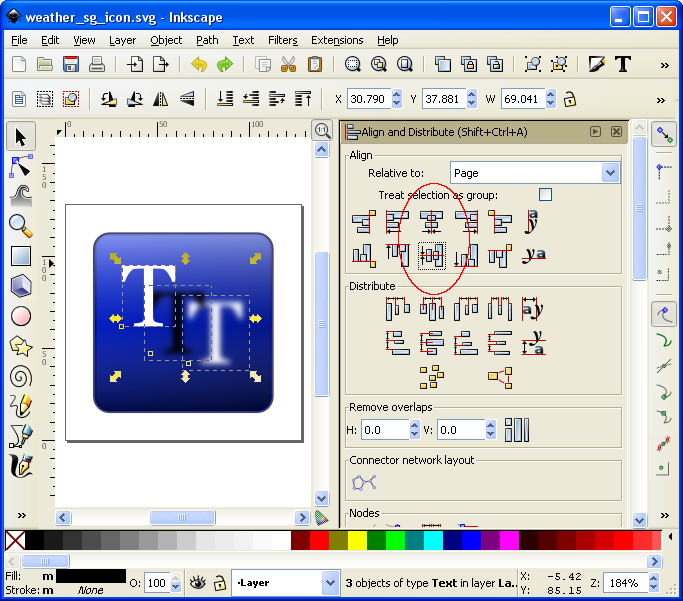This screenshot has height=601, width=683.
Task: Click the no-color X swatch
Action: point(15,540)
